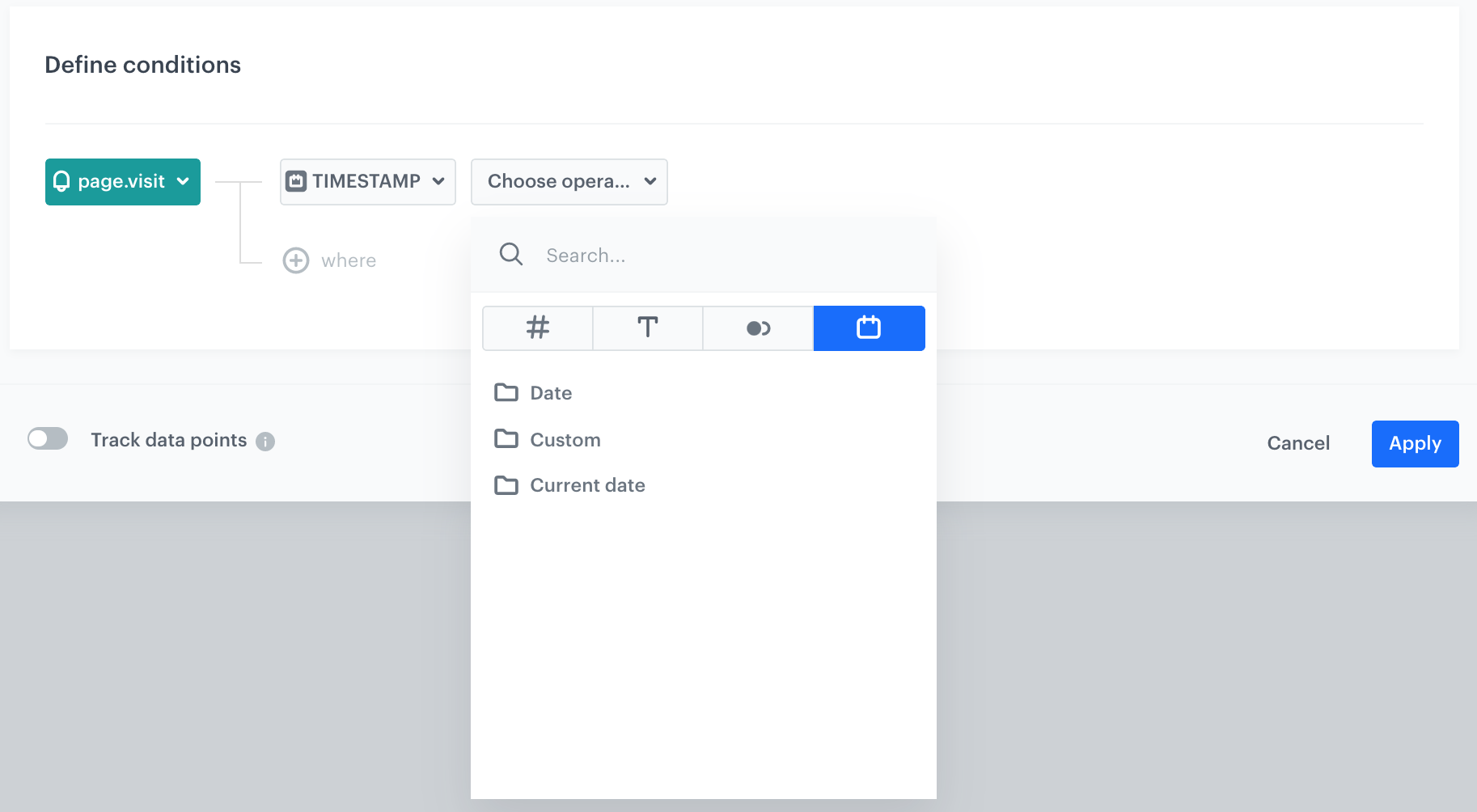This screenshot has height=812, width=1477.
Task: Click the bell icon inside page.visit chip
Action: coord(62,181)
